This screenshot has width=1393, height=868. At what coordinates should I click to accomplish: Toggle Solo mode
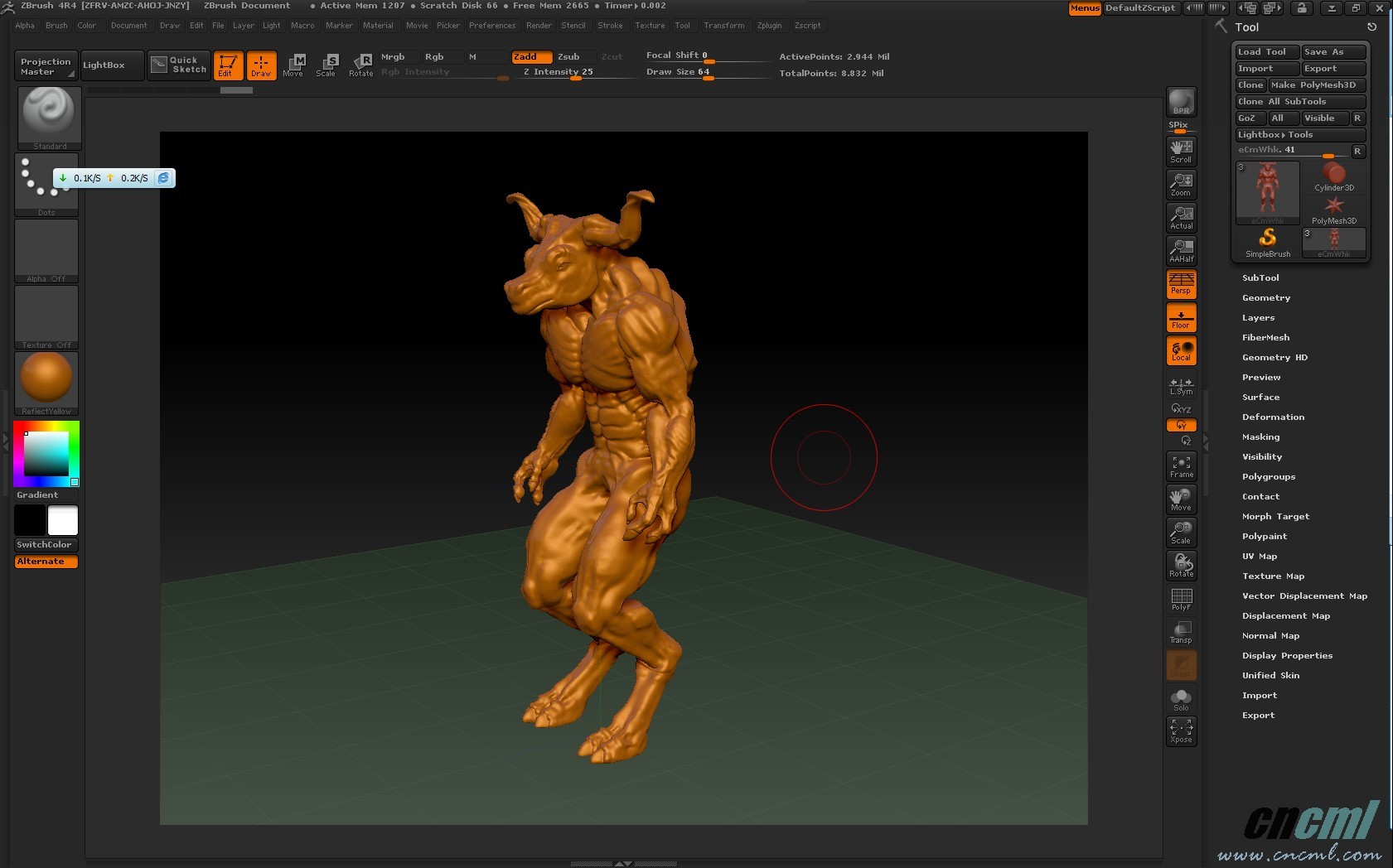click(x=1181, y=699)
